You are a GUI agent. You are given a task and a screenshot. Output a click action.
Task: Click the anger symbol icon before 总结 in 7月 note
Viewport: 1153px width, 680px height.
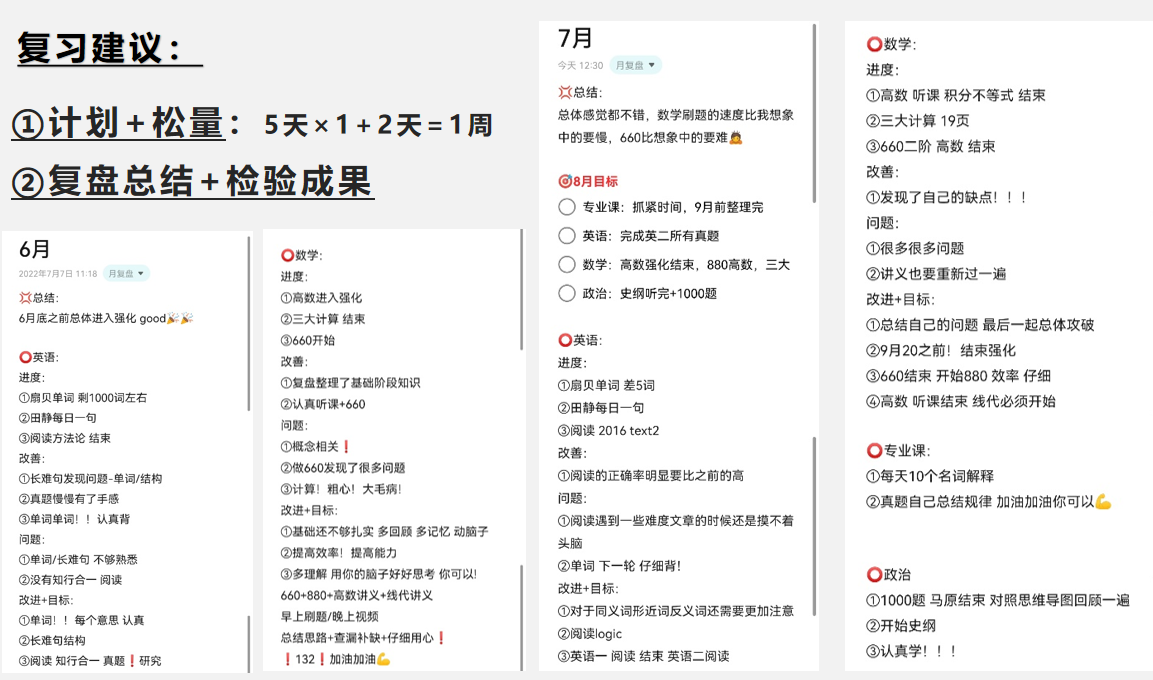tap(565, 91)
